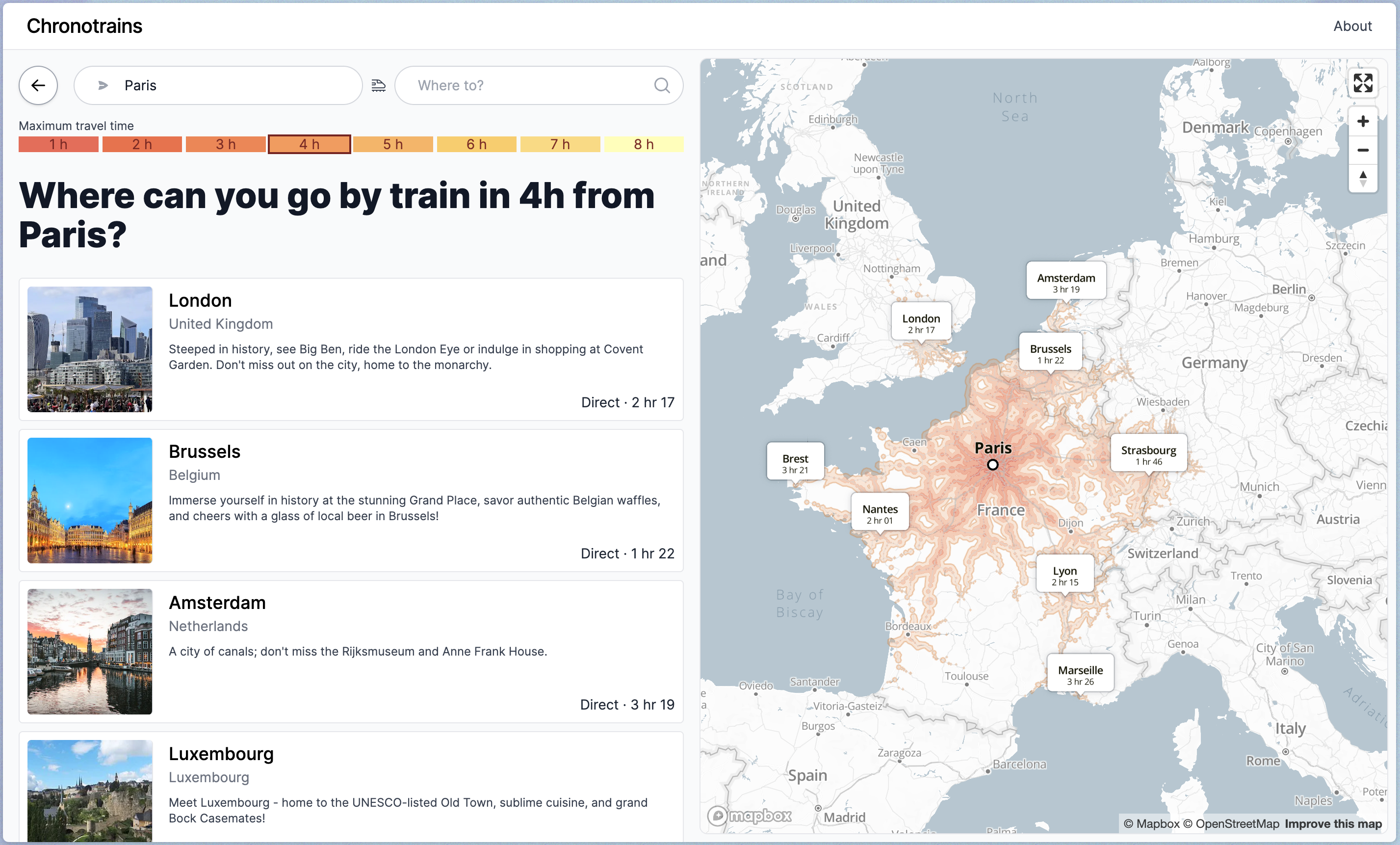Click the back arrow button
The width and height of the screenshot is (1400, 845).
[38, 85]
